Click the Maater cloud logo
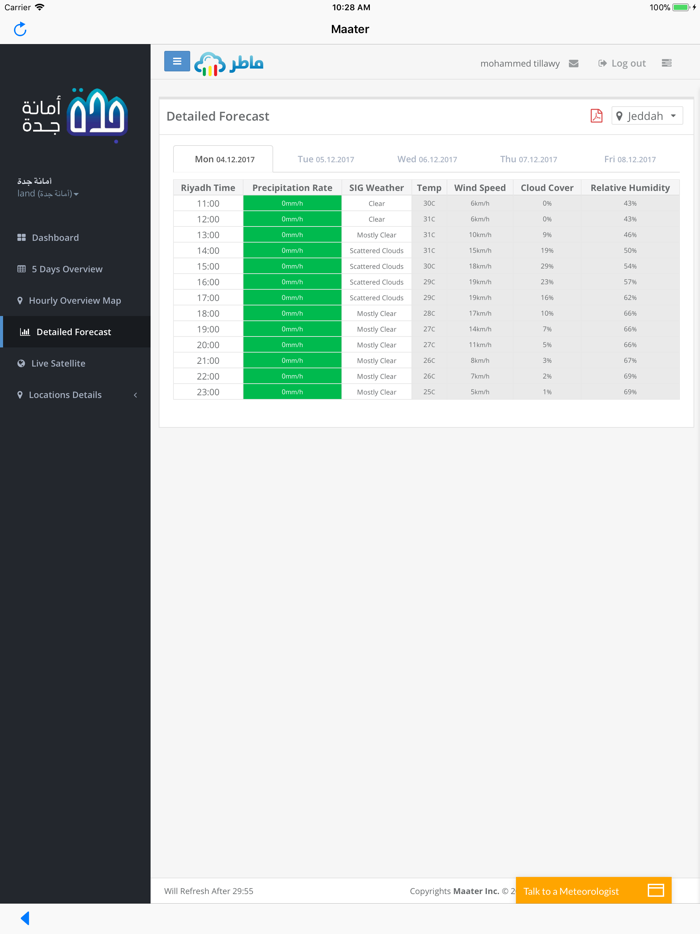The height and width of the screenshot is (934, 700). point(229,64)
